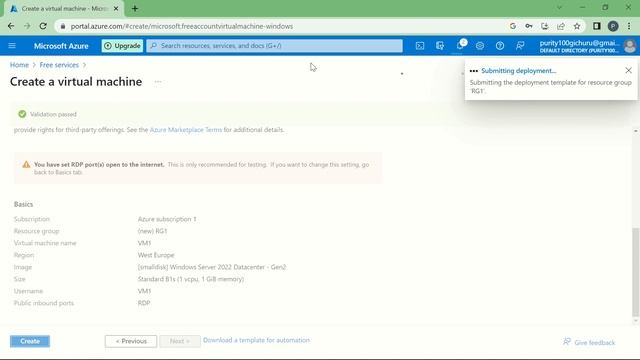Click the browser address bar URL
The width and height of the screenshot is (640, 360).
182,26
